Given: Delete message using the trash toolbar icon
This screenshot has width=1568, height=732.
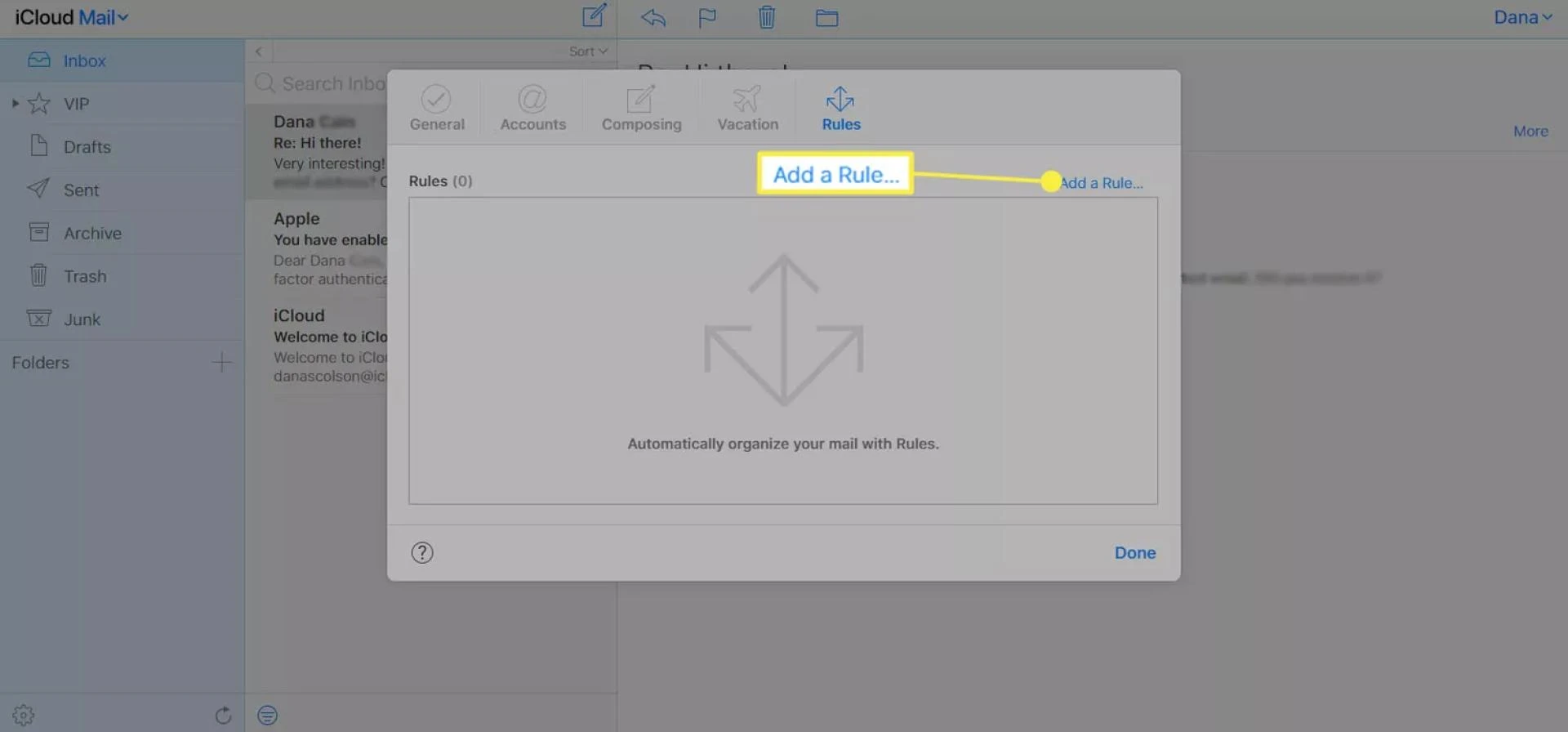Looking at the screenshot, I should pos(766,17).
